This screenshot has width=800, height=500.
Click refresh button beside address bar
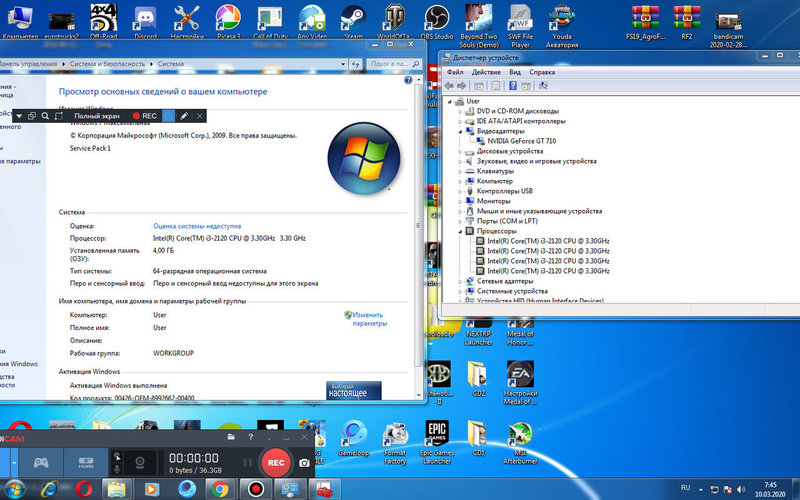pyautogui.click(x=356, y=64)
